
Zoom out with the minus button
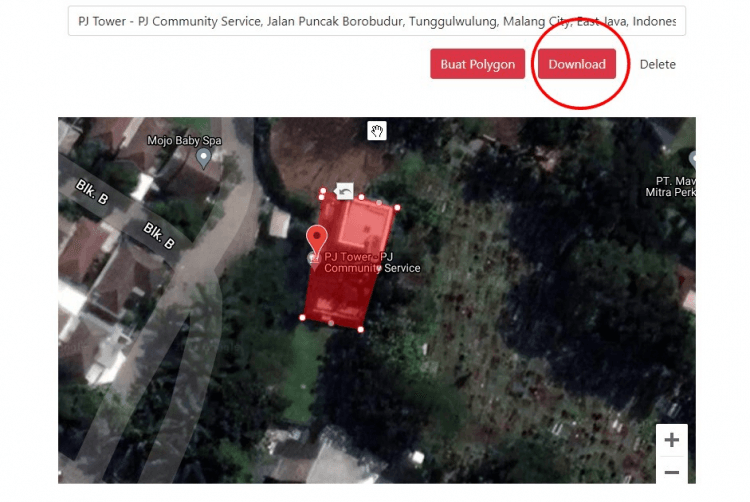[x=672, y=472]
